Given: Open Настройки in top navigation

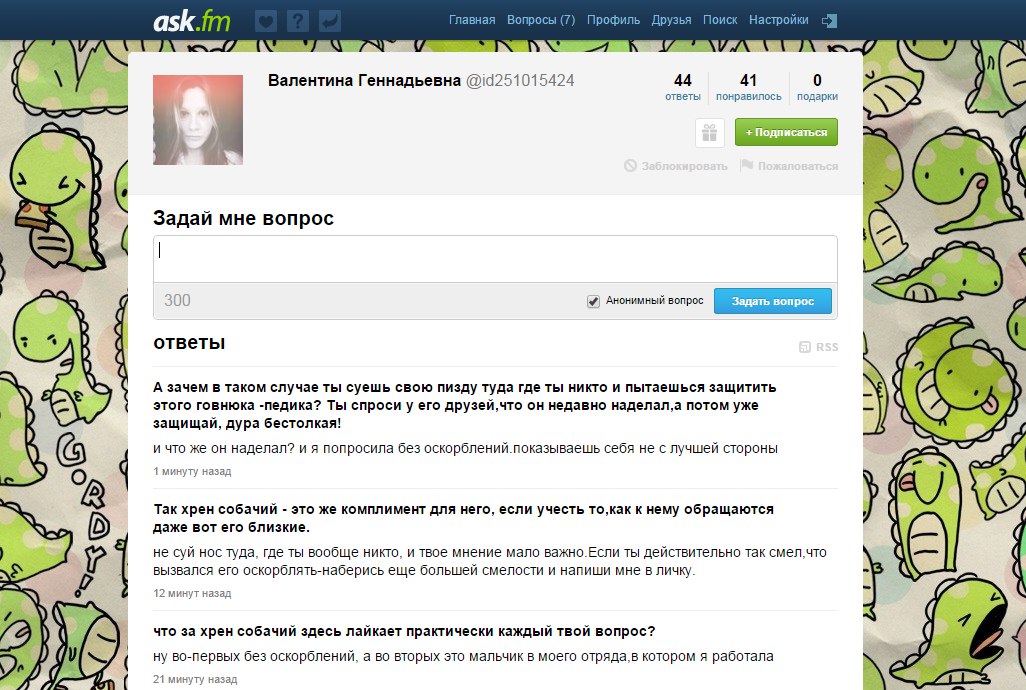Looking at the screenshot, I should (x=779, y=20).
